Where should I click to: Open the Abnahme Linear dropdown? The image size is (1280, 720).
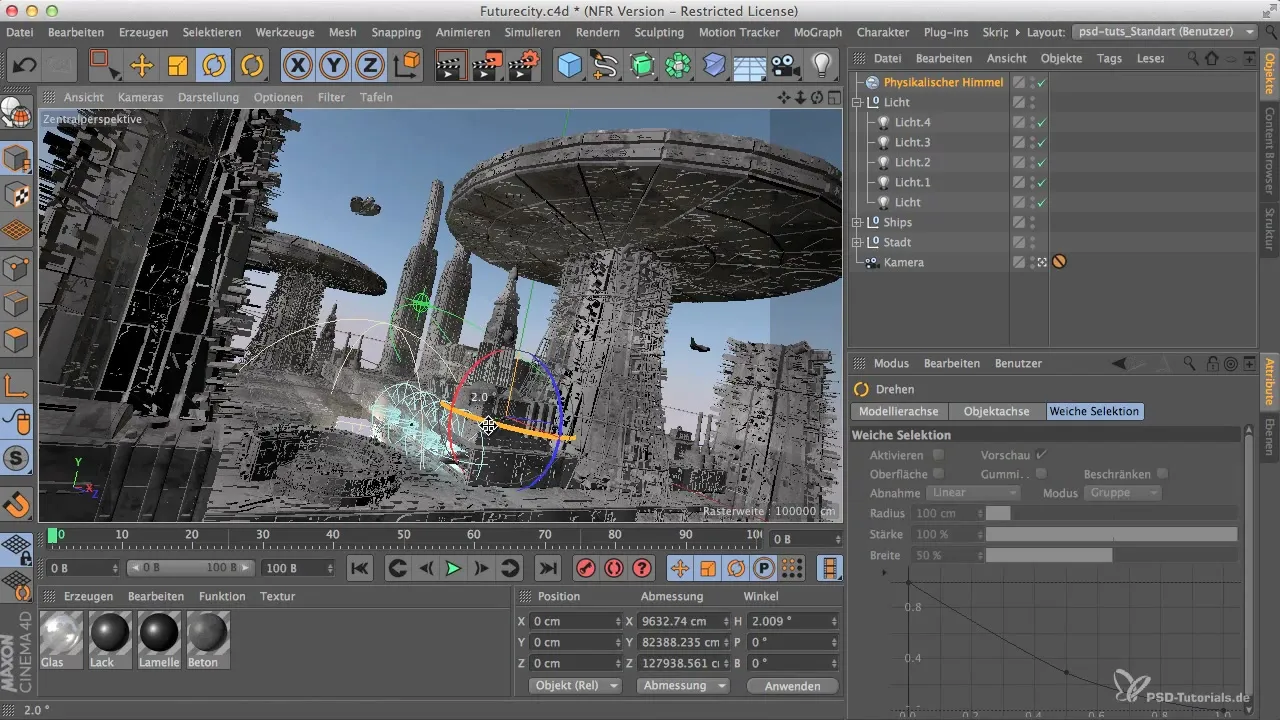click(974, 493)
